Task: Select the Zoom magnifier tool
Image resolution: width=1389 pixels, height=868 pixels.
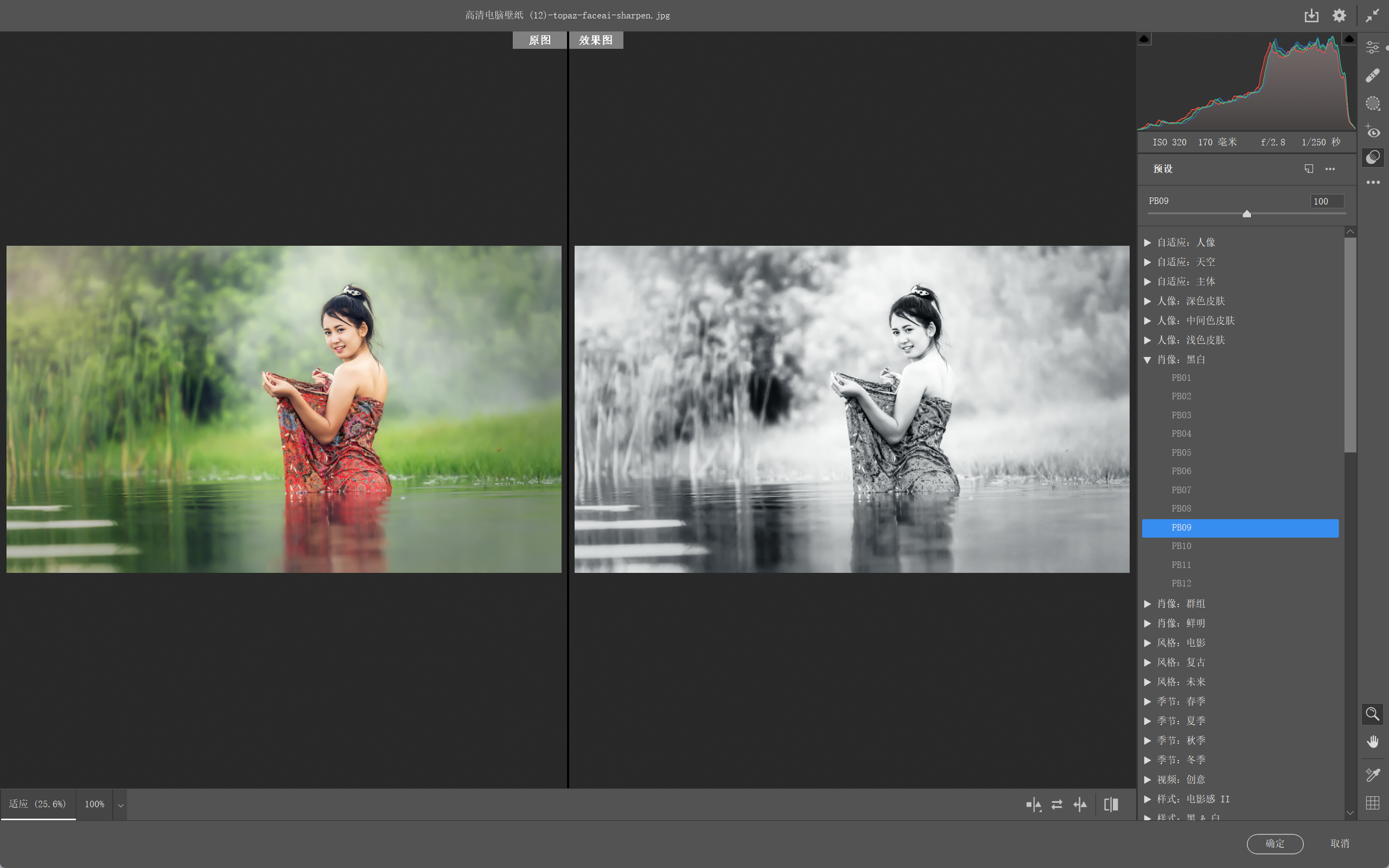Action: pyautogui.click(x=1372, y=714)
